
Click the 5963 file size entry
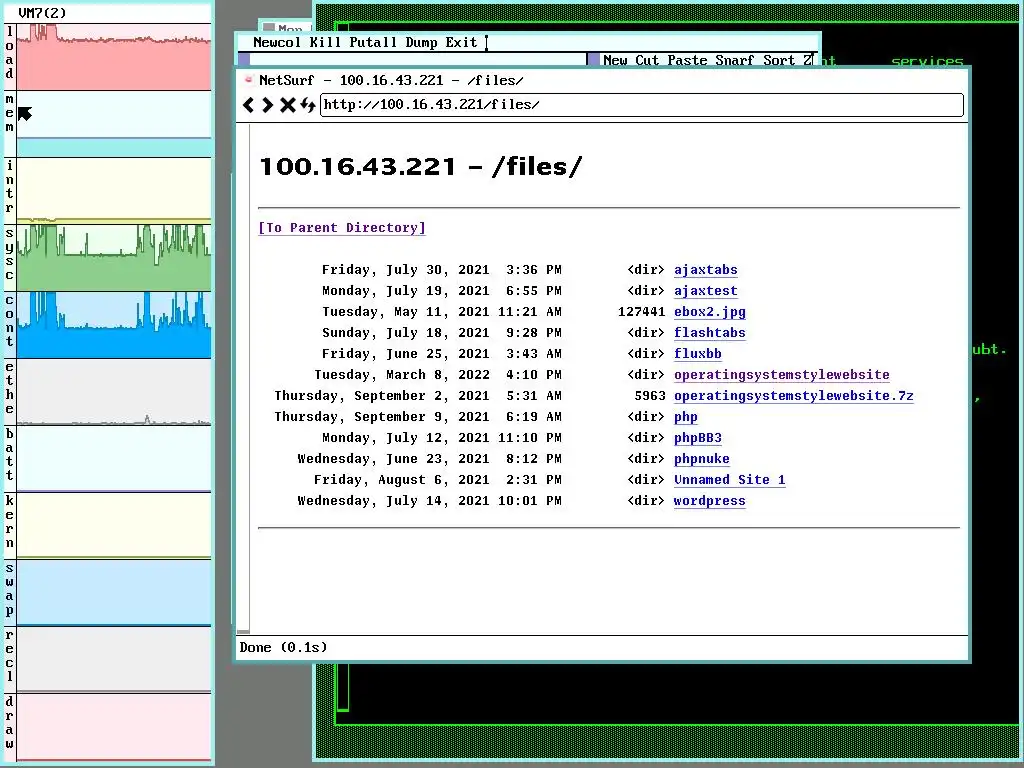coord(650,396)
